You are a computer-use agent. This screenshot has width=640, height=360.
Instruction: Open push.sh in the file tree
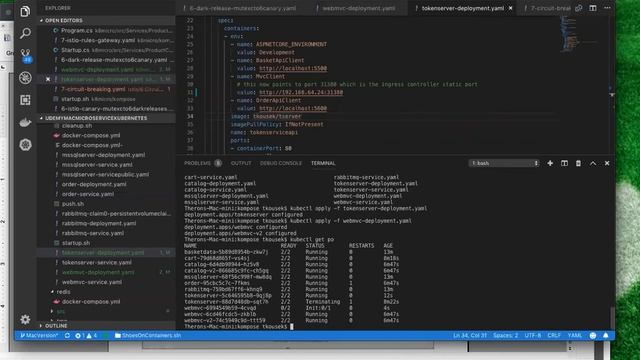tap(73, 204)
